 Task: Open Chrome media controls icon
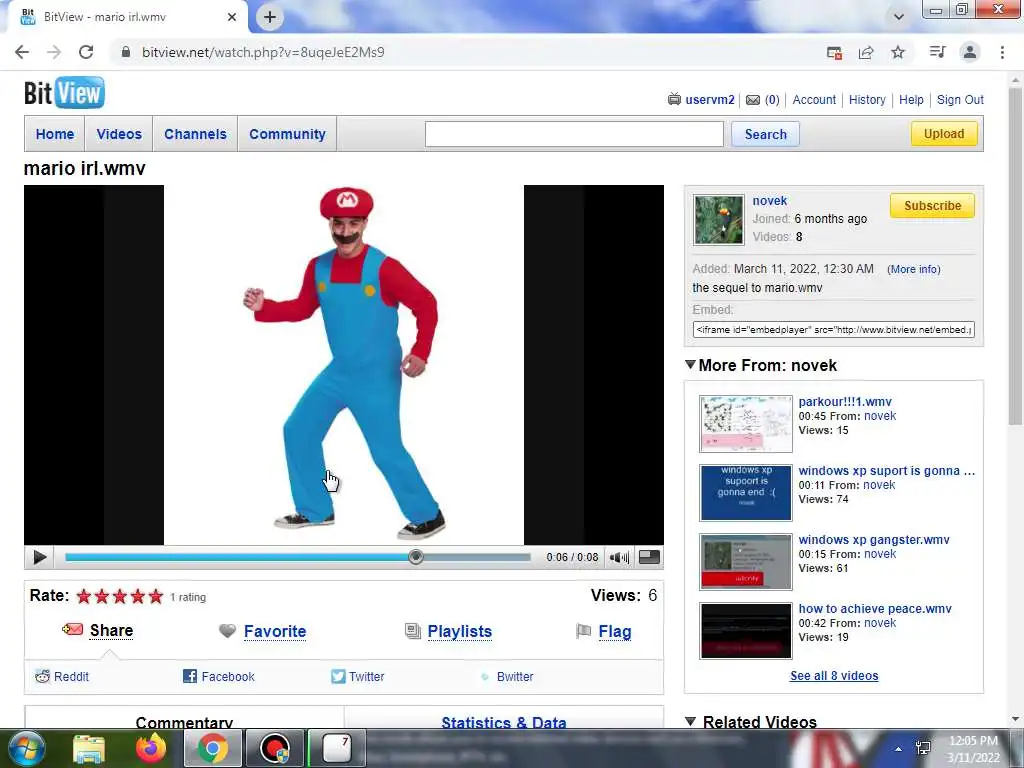(937, 52)
